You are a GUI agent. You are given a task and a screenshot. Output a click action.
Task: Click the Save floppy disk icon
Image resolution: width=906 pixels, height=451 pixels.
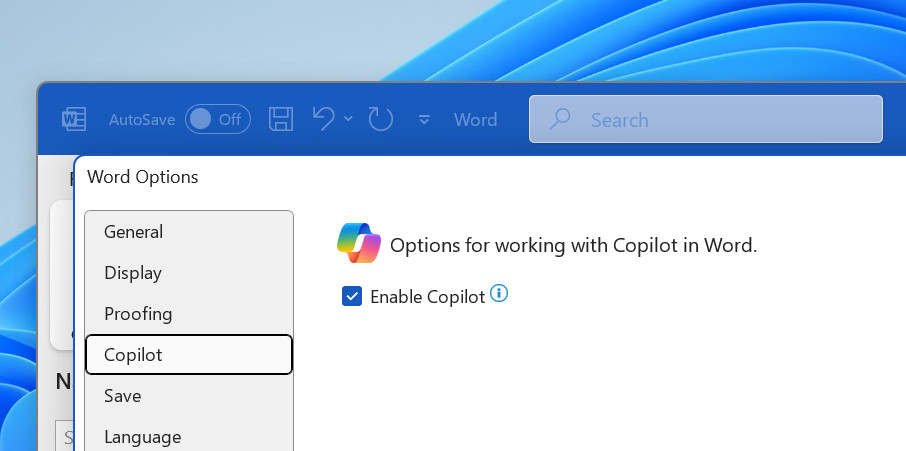(282, 120)
